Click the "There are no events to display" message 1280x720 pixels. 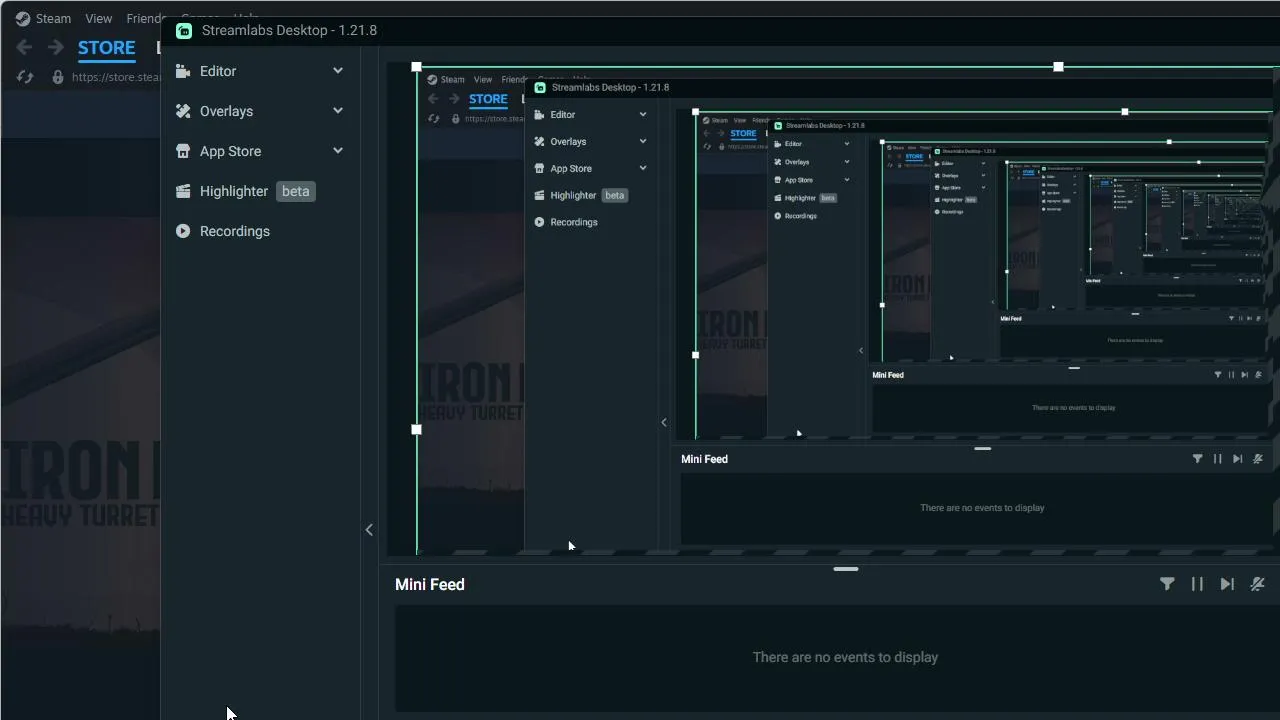coord(845,657)
